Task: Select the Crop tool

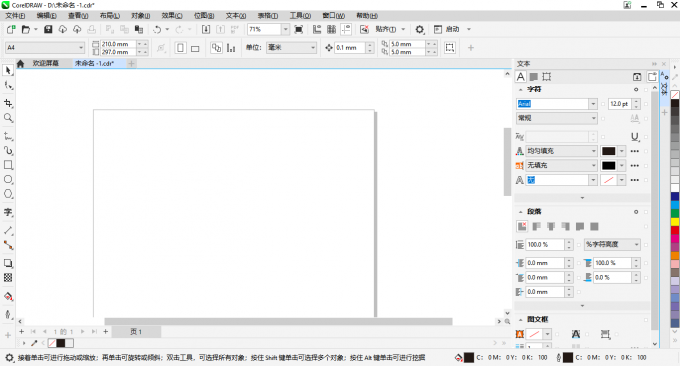Action: (x=8, y=103)
